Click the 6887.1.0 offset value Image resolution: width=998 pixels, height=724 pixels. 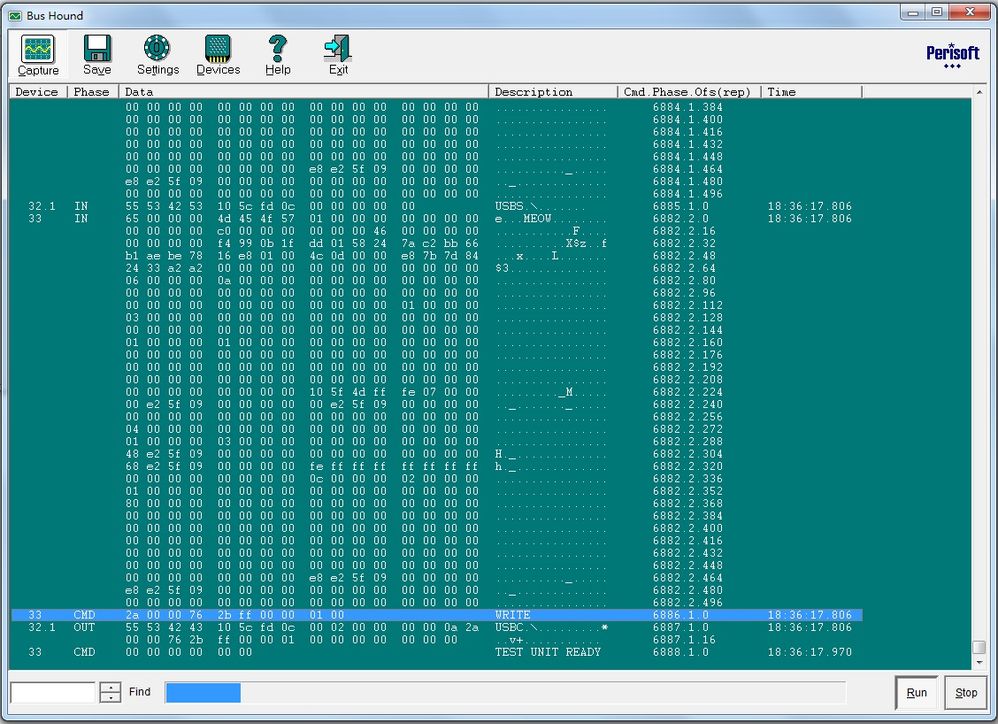[680, 627]
